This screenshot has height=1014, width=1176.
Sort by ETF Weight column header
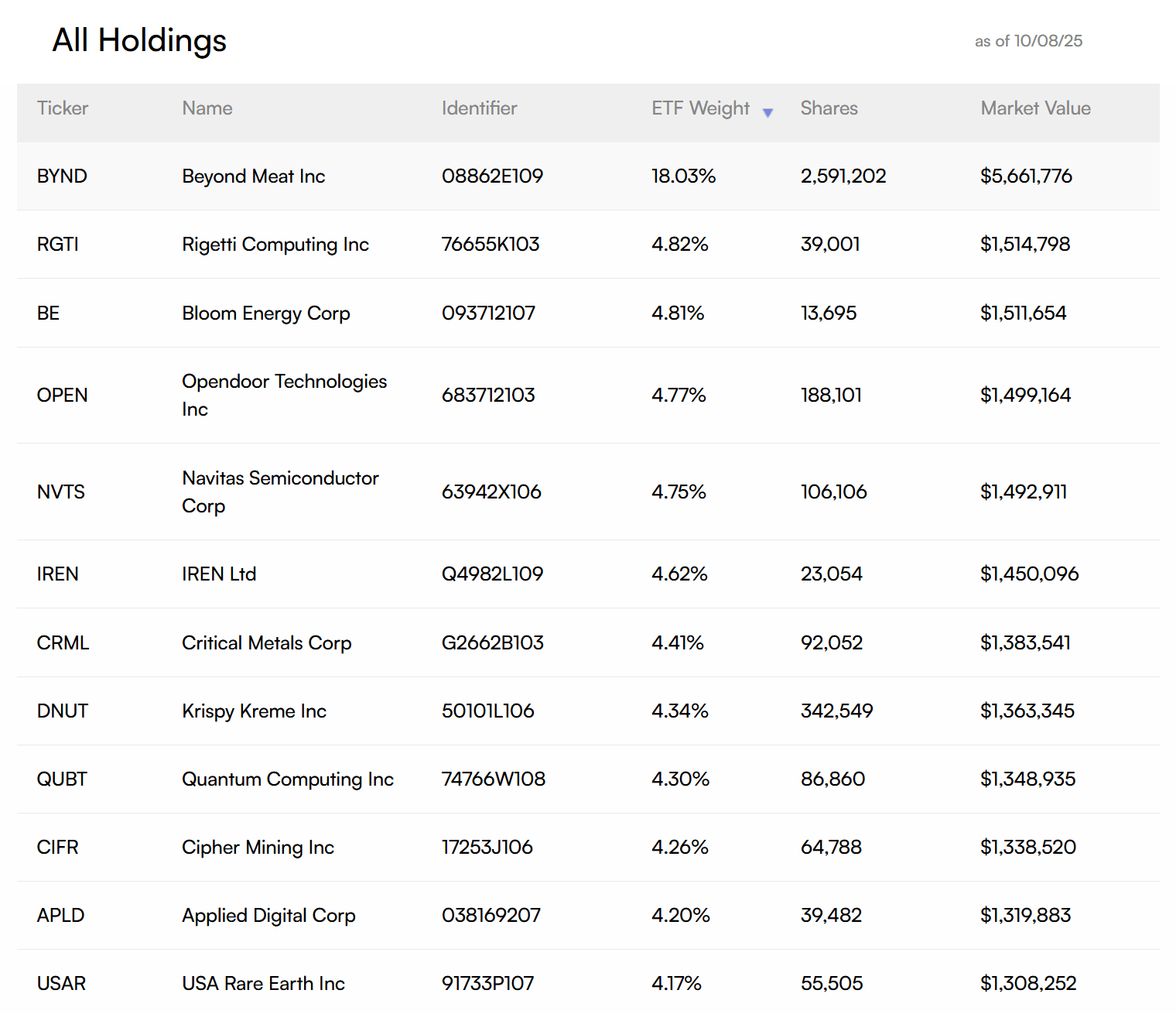pos(700,108)
